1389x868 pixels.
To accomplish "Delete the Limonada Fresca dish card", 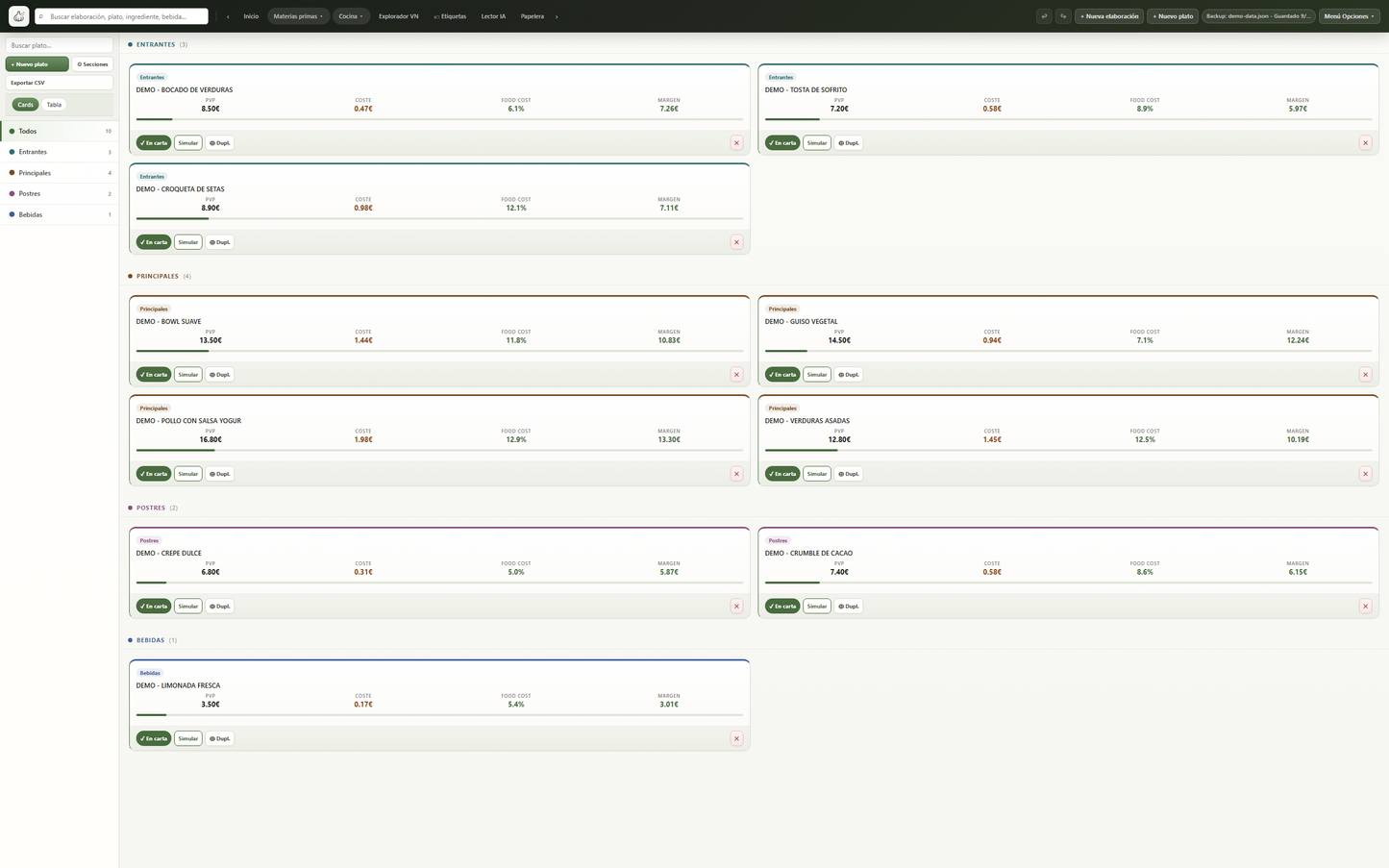I will (x=736, y=739).
